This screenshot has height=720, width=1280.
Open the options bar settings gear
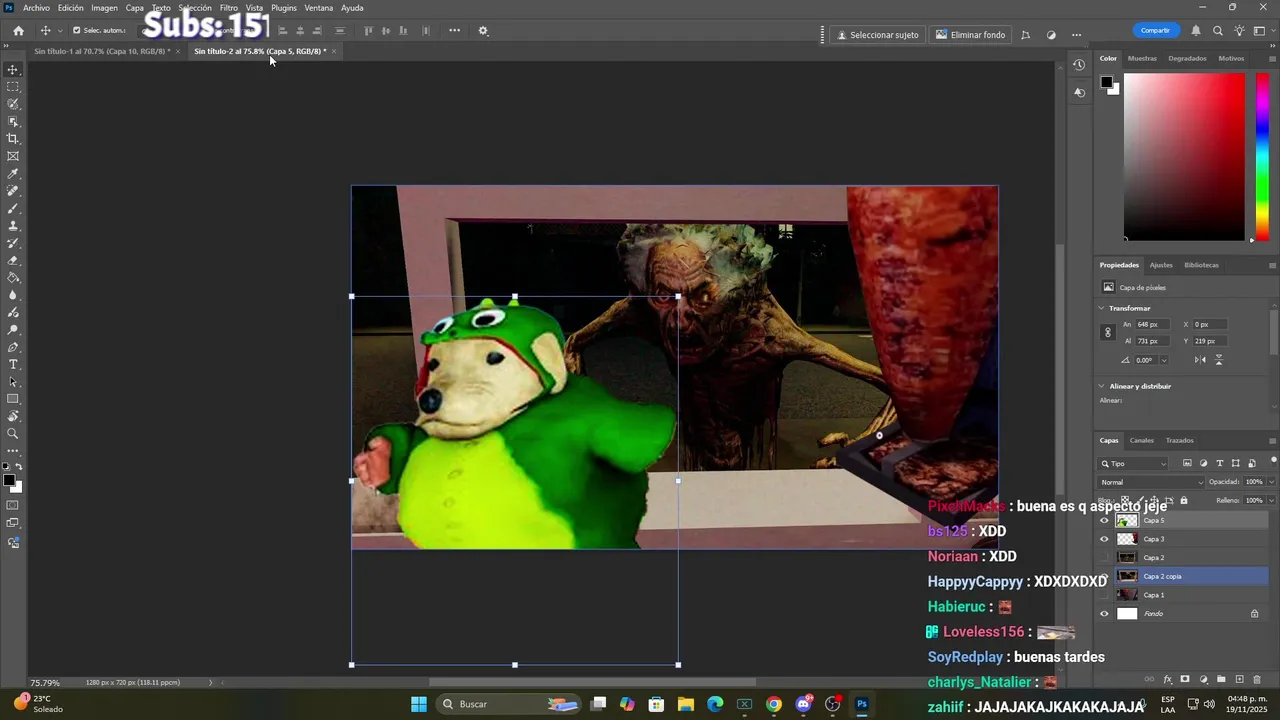483,31
